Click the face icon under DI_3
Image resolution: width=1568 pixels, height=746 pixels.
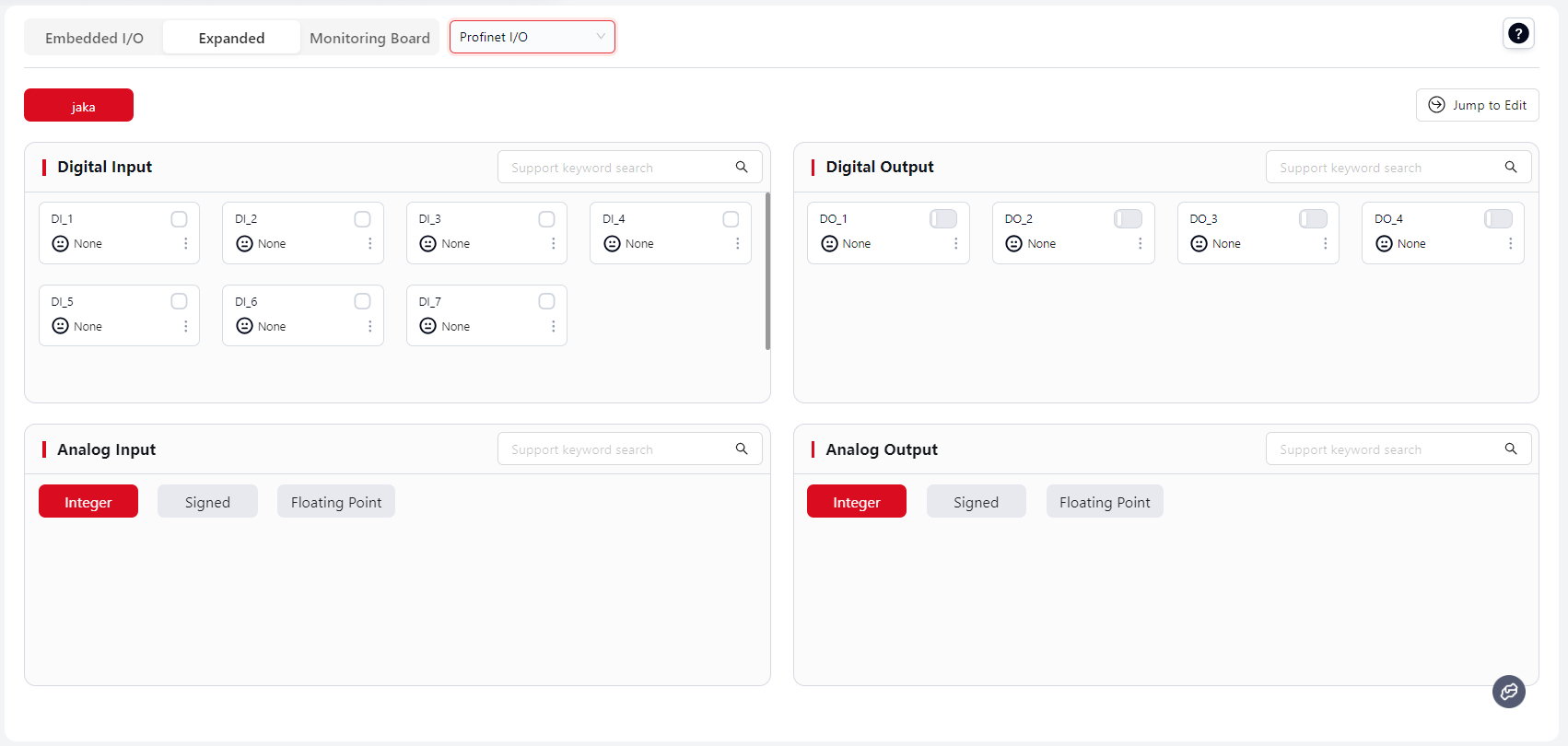tap(427, 243)
